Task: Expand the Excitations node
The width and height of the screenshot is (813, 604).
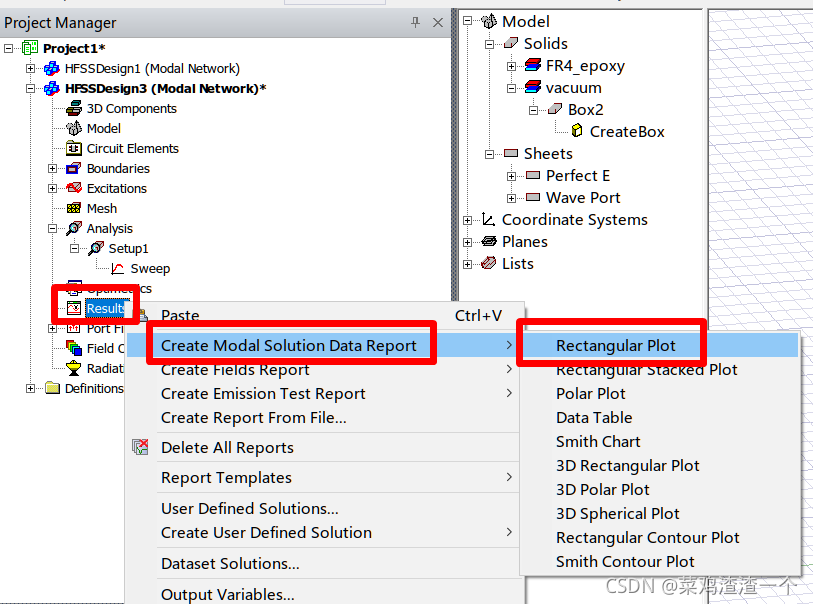Action: 52,189
